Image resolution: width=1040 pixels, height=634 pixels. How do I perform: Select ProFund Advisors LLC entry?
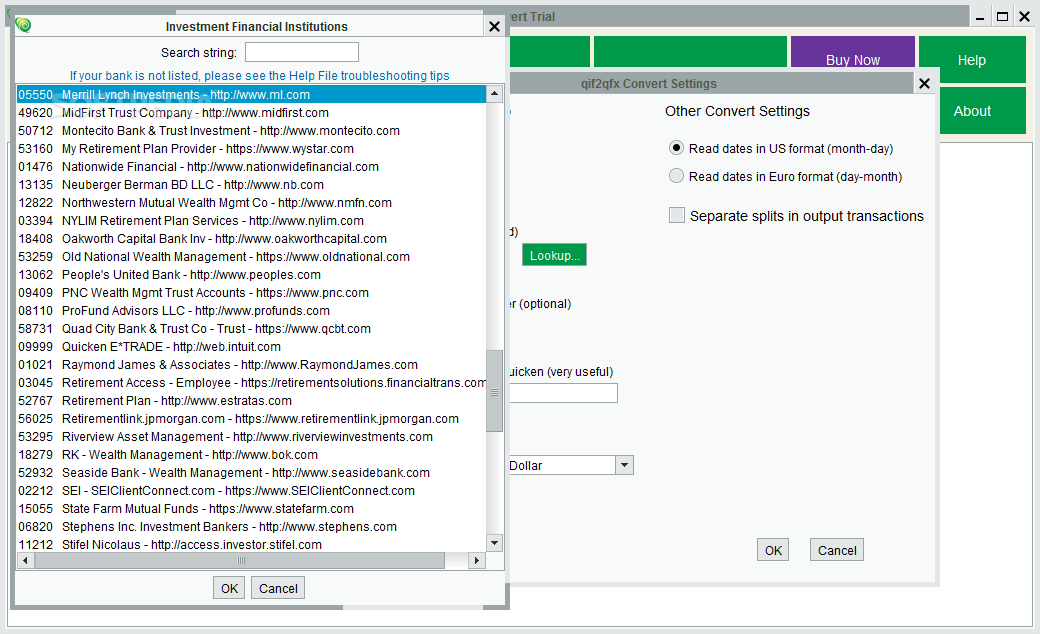pyautogui.click(x=251, y=310)
